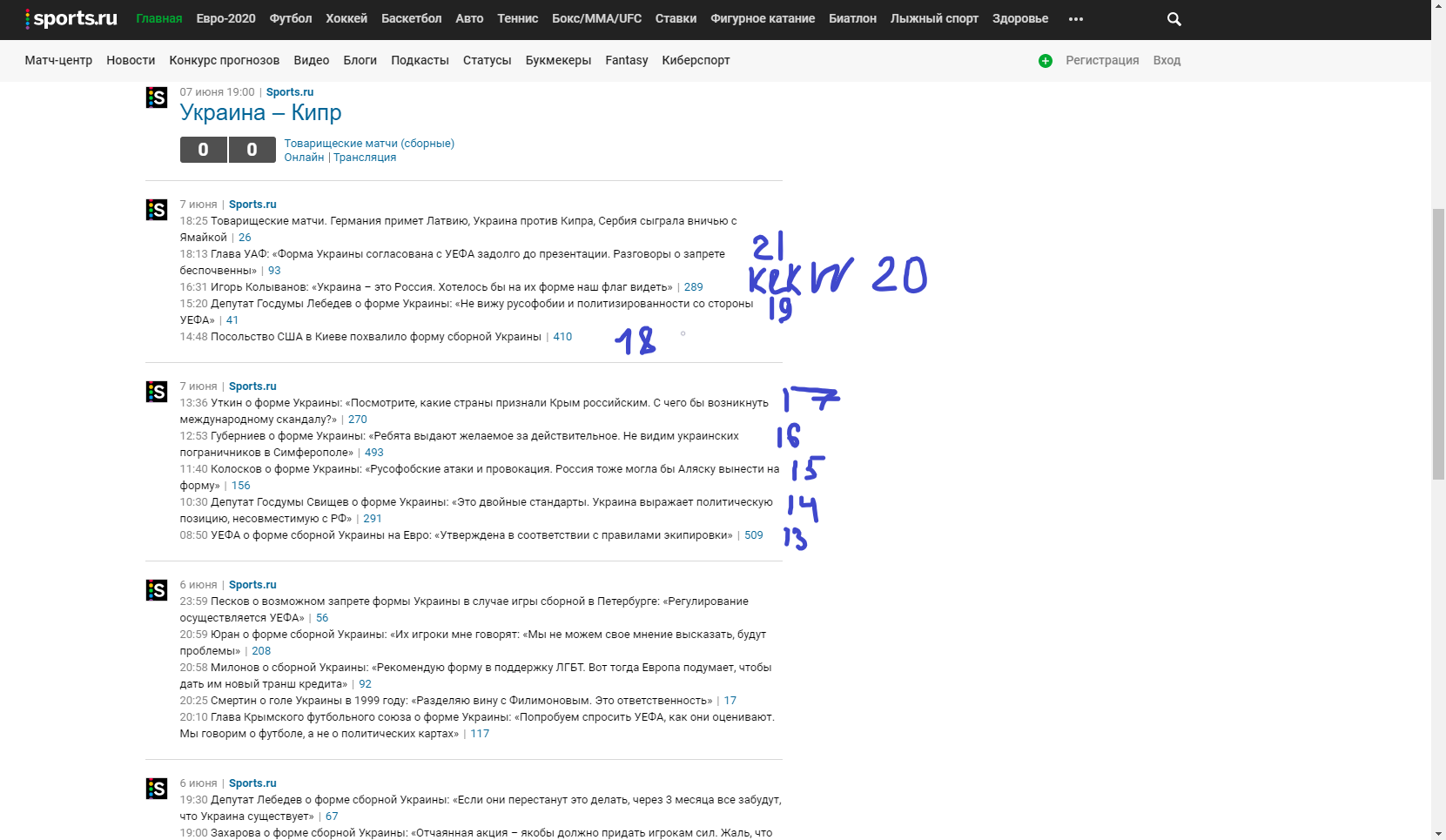Open Подкасты in the submenu

tap(420, 60)
